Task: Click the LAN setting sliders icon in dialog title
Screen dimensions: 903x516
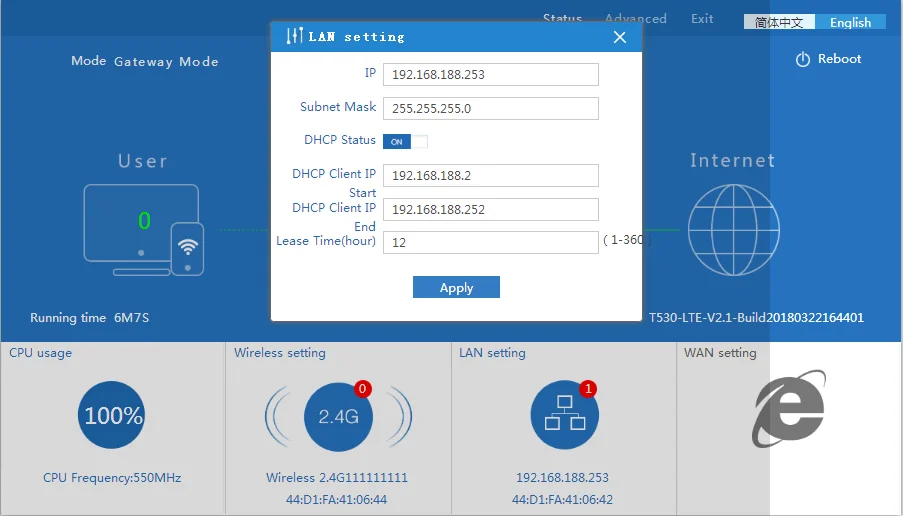Action: tap(294, 37)
